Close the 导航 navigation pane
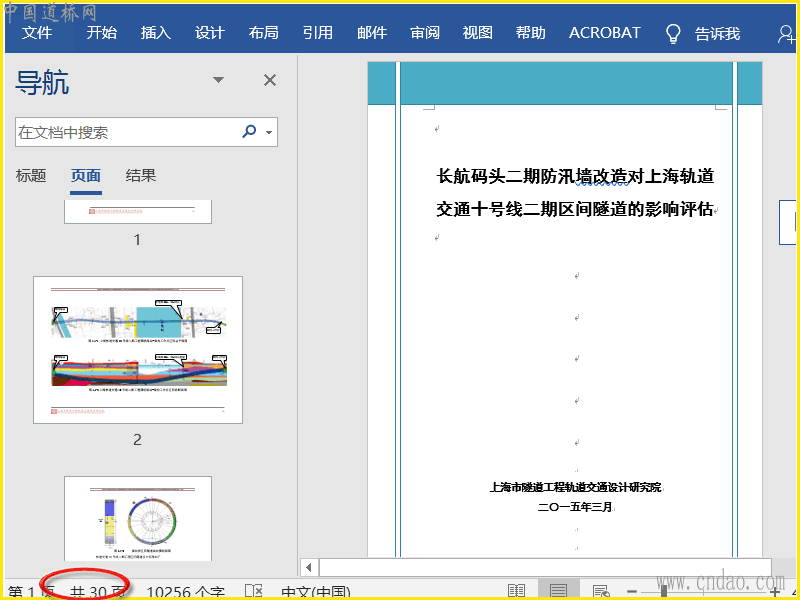The height and width of the screenshot is (600, 800). 270,80
